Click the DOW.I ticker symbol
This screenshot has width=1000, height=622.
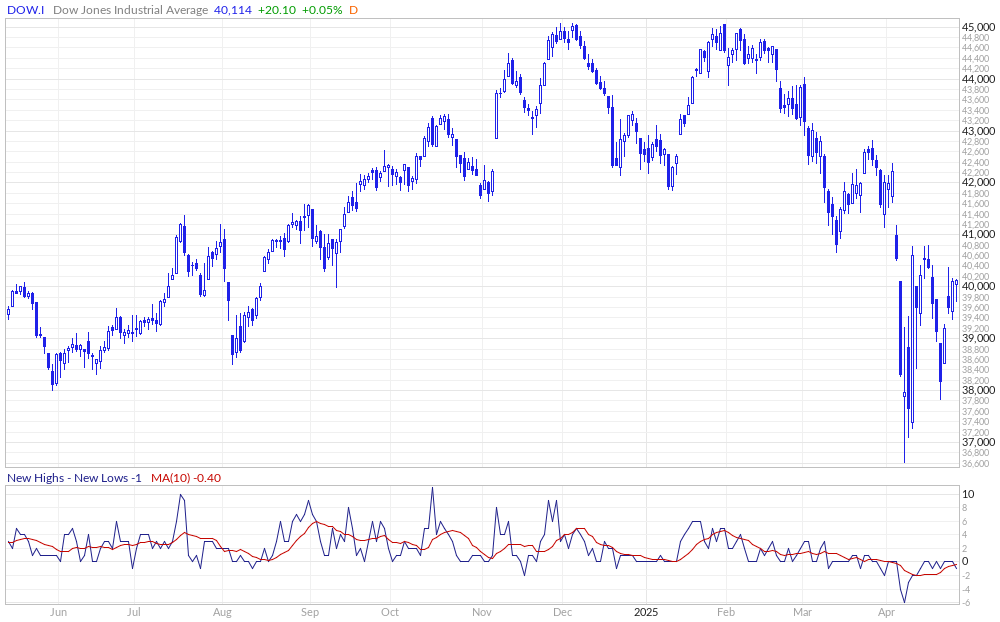click(27, 10)
